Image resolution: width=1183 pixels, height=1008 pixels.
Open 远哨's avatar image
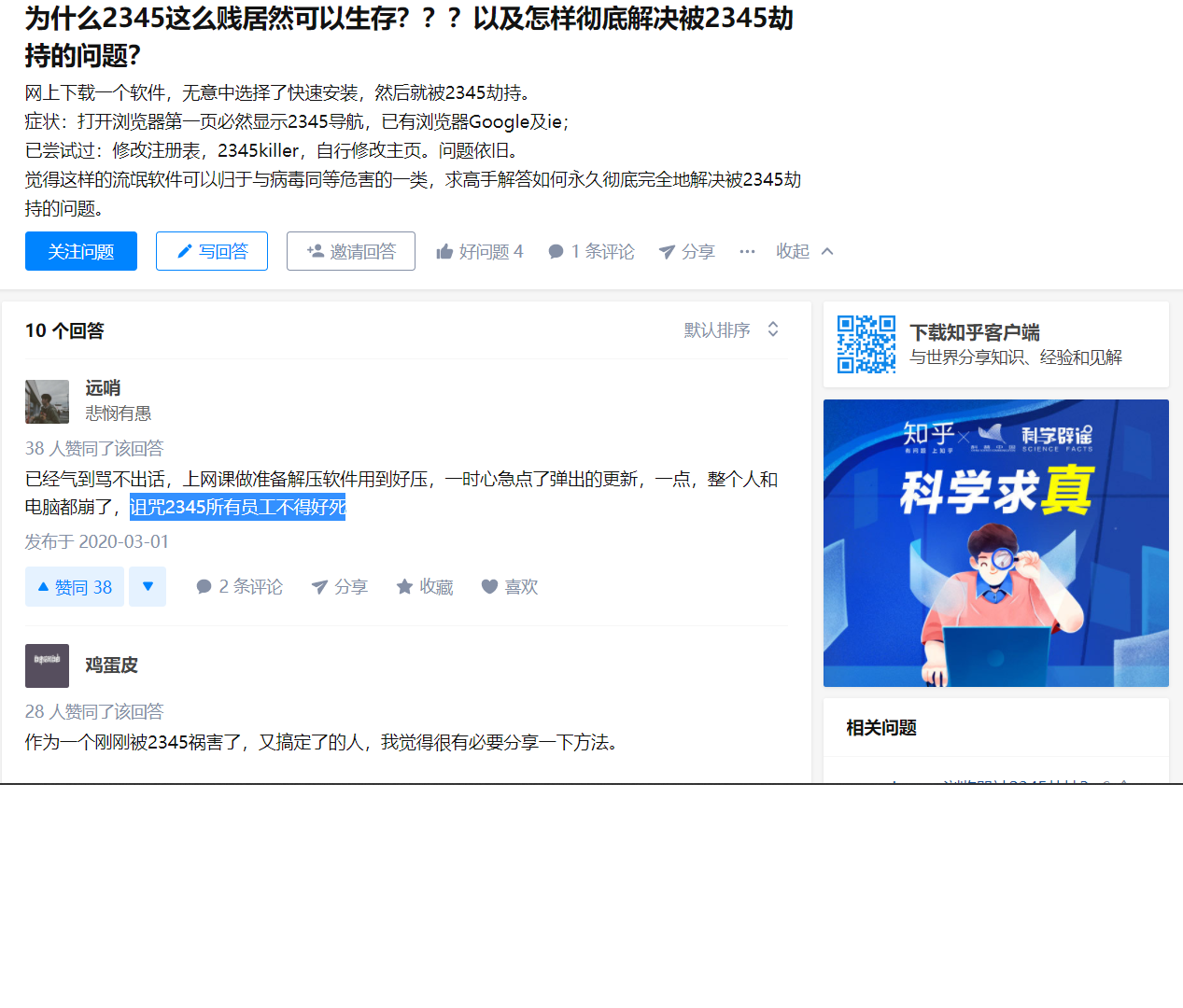(47, 401)
